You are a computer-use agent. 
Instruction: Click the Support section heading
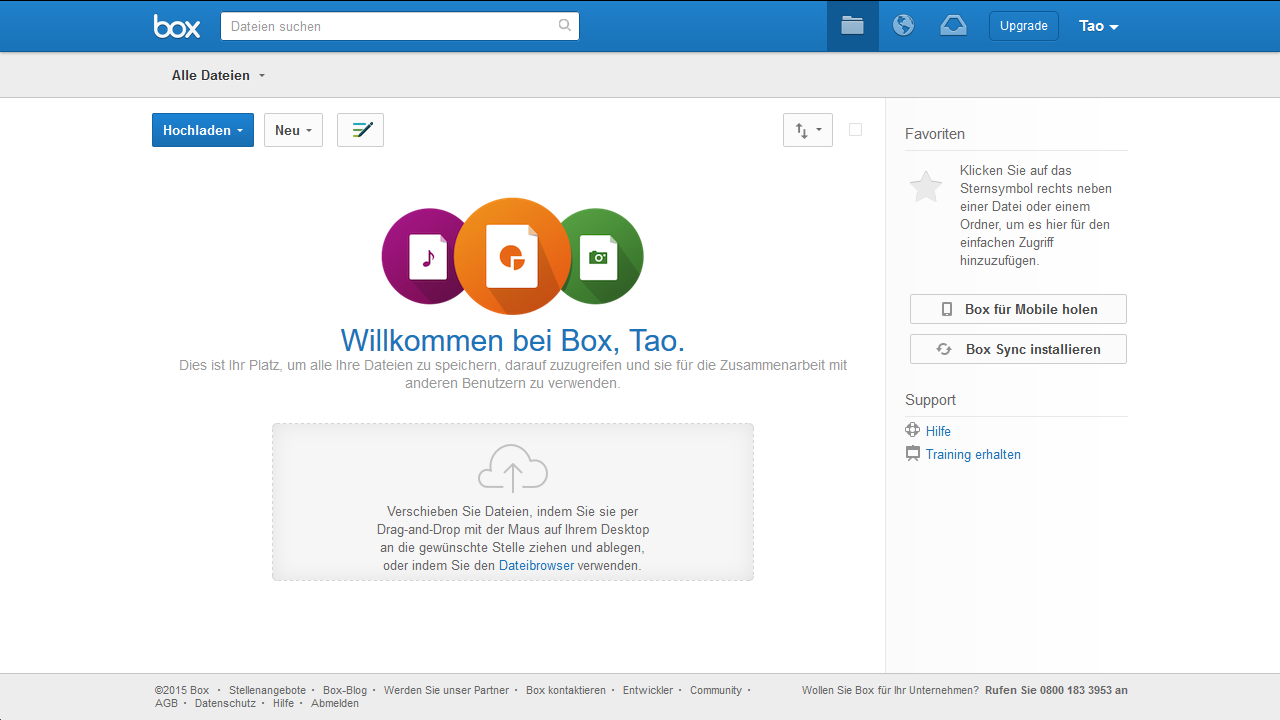(930, 400)
